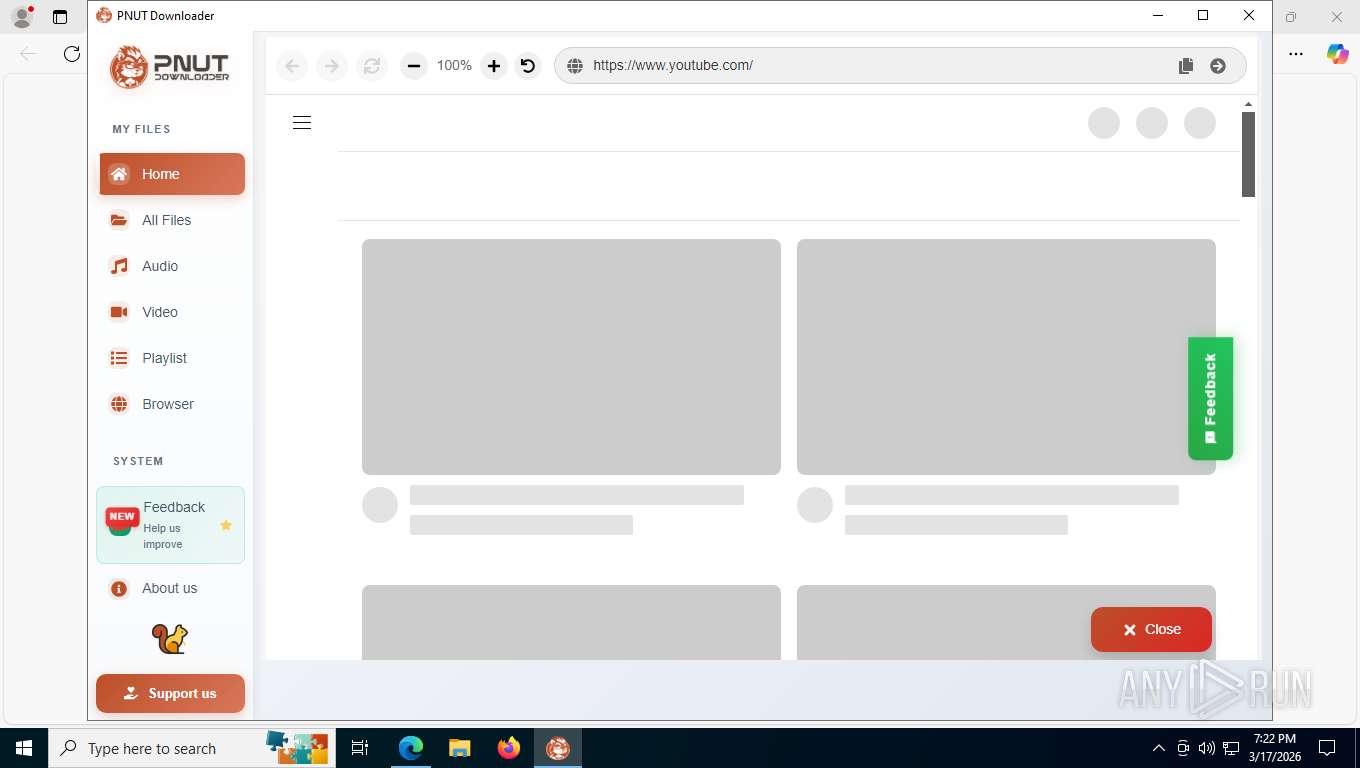Click the Audio music note icon
This screenshot has width=1360, height=768.
tap(119, 266)
